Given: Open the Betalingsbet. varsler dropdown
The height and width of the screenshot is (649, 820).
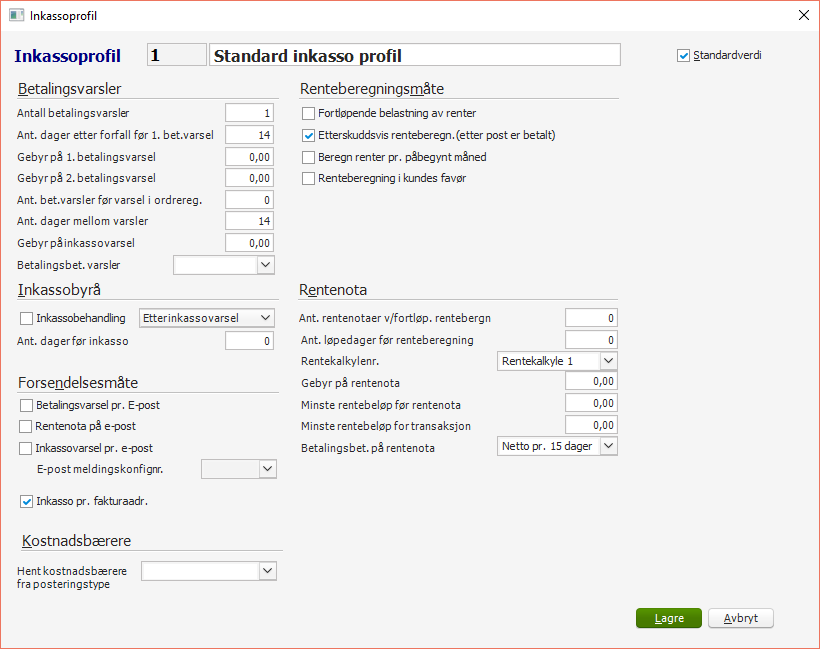Looking at the screenshot, I should [265, 265].
